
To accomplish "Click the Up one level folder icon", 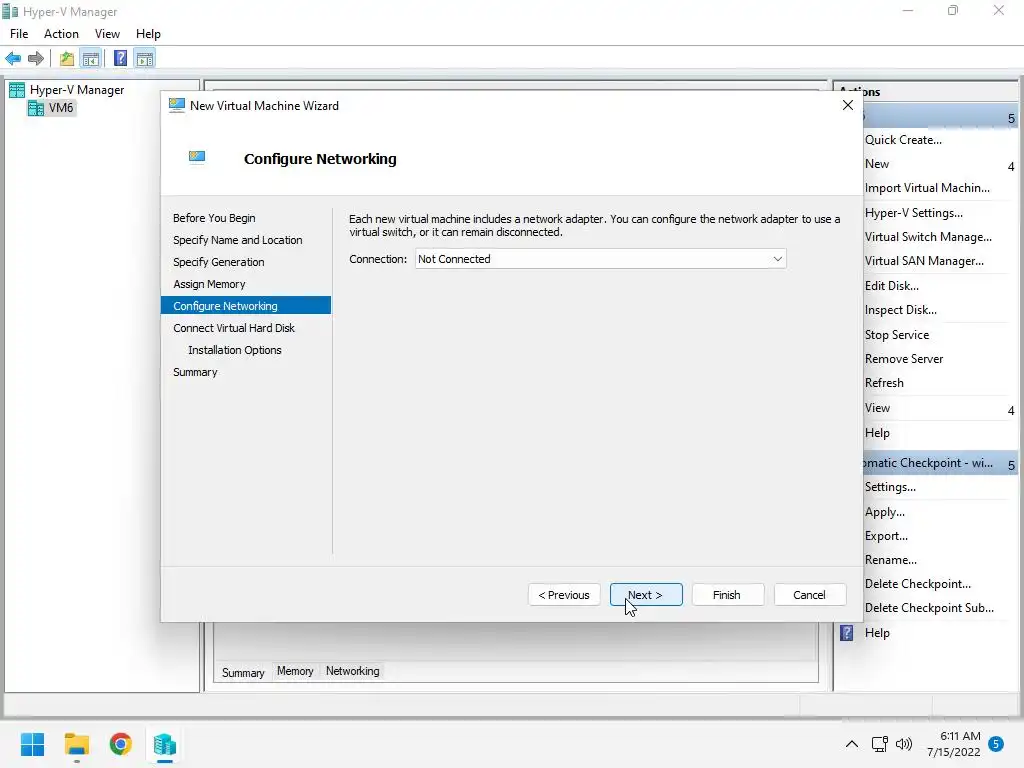I will pos(67,59).
